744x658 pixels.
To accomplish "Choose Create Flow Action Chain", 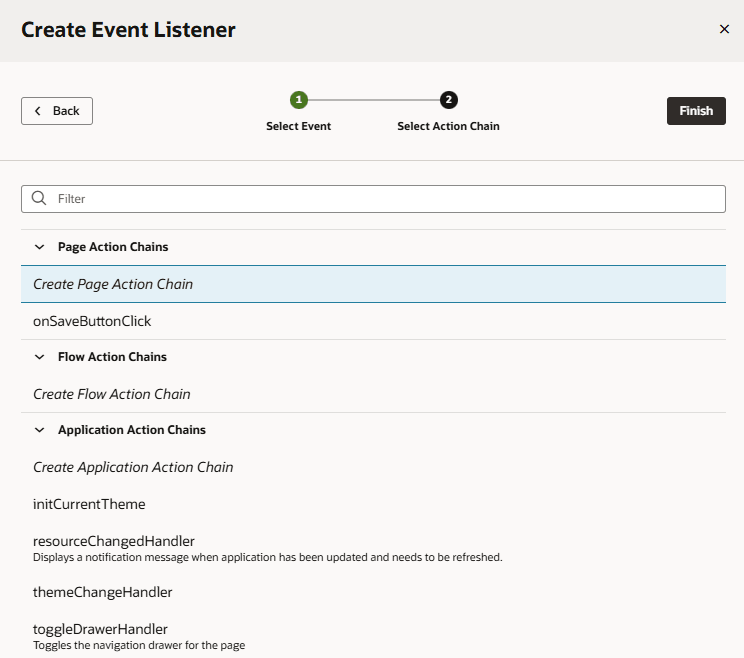I will tap(373, 394).
